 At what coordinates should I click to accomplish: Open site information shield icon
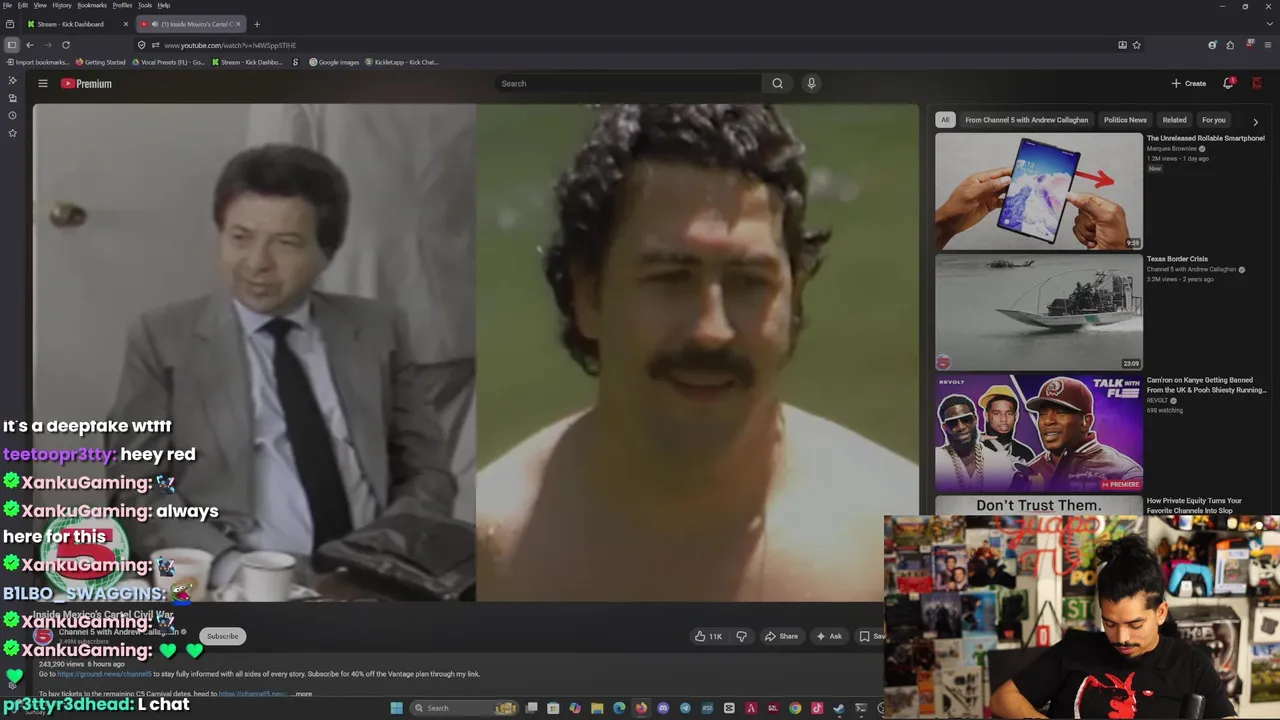pyautogui.click(x=141, y=45)
